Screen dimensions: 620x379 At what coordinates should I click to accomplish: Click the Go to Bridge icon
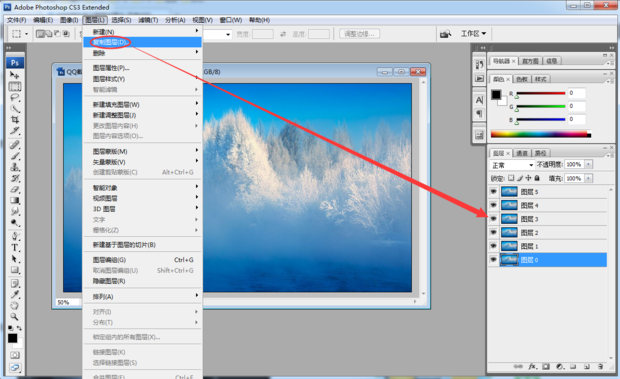pos(446,34)
